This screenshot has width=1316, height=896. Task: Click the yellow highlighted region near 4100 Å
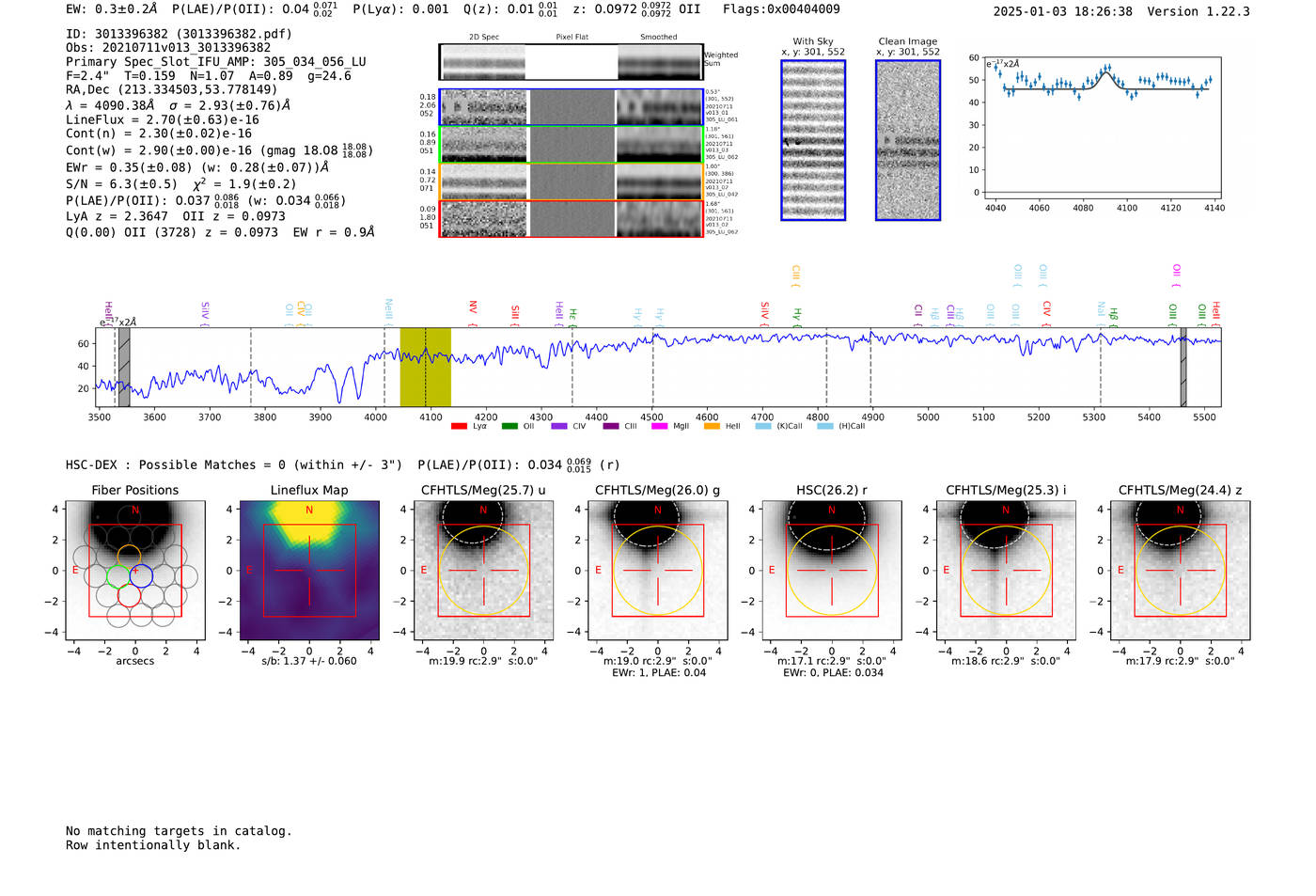point(425,367)
